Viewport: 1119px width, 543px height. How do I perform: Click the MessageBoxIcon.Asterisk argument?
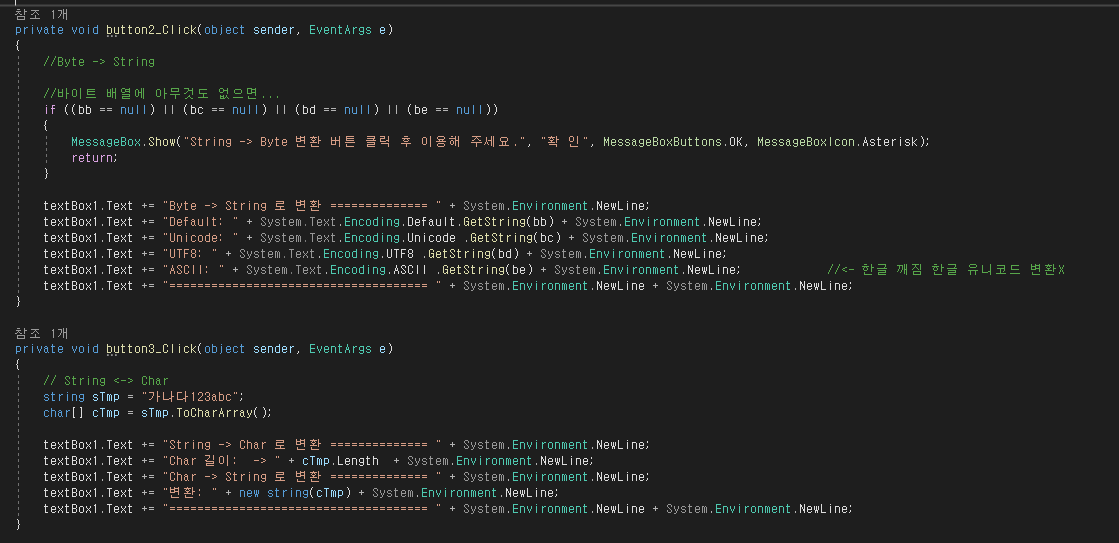(x=840, y=142)
